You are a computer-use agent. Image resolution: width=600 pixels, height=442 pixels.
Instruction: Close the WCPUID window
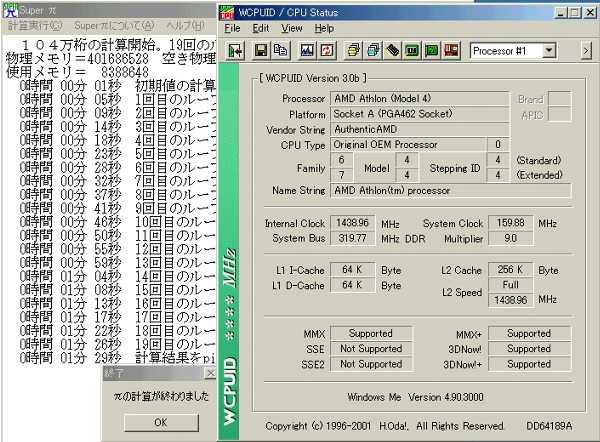[590, 13]
